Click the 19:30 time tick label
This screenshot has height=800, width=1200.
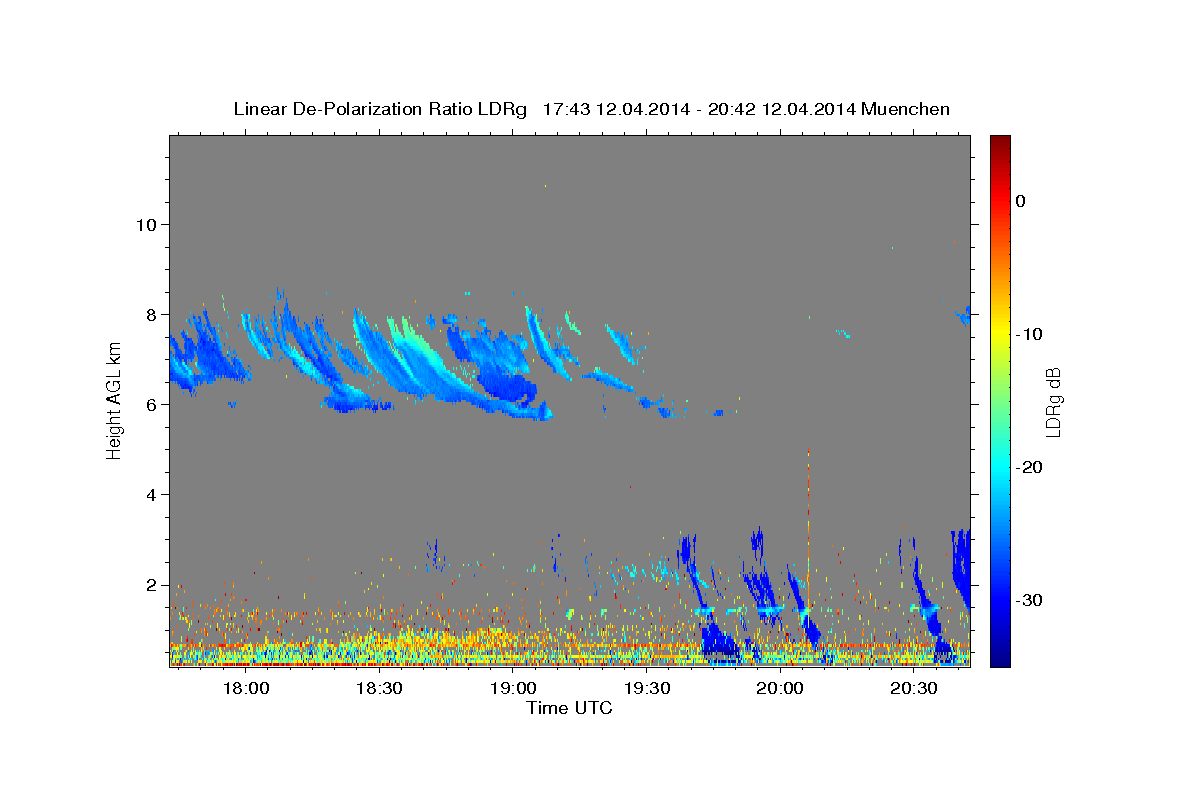point(647,689)
